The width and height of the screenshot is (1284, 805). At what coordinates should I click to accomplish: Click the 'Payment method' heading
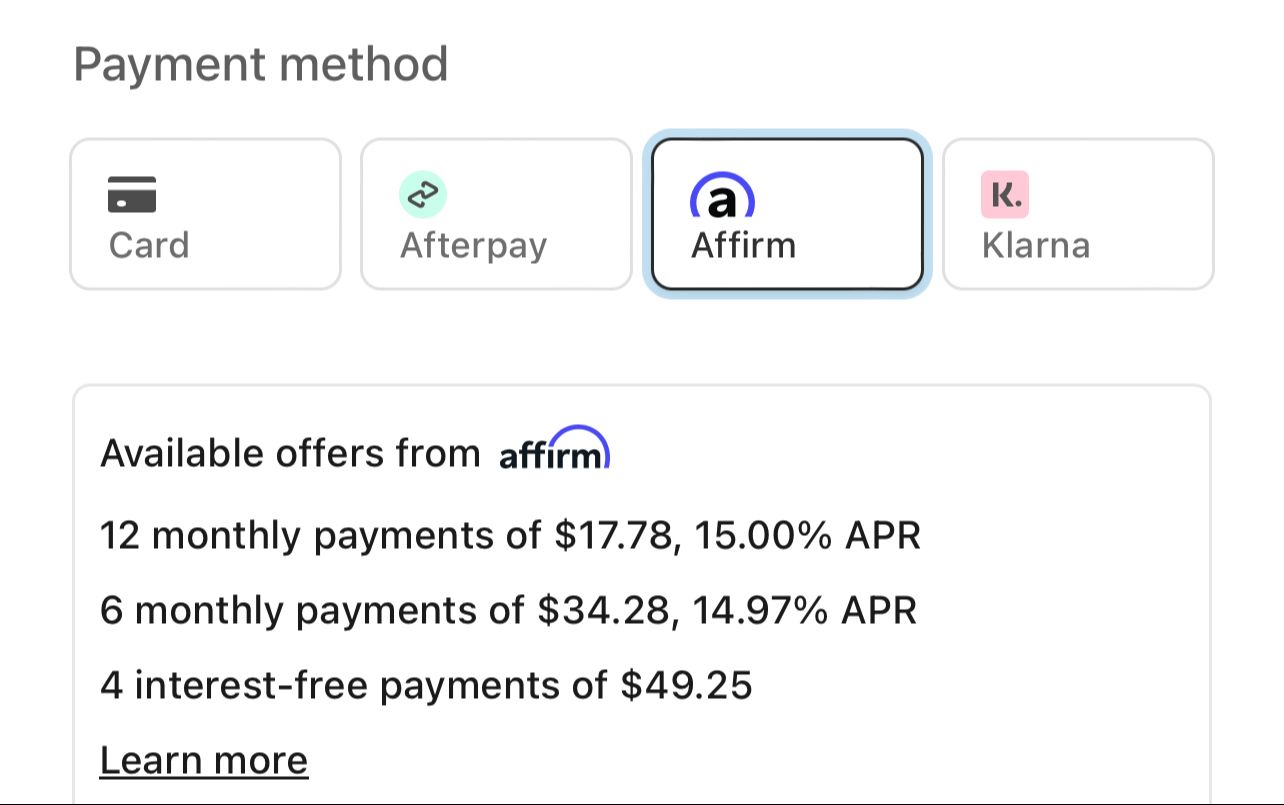pos(261,65)
